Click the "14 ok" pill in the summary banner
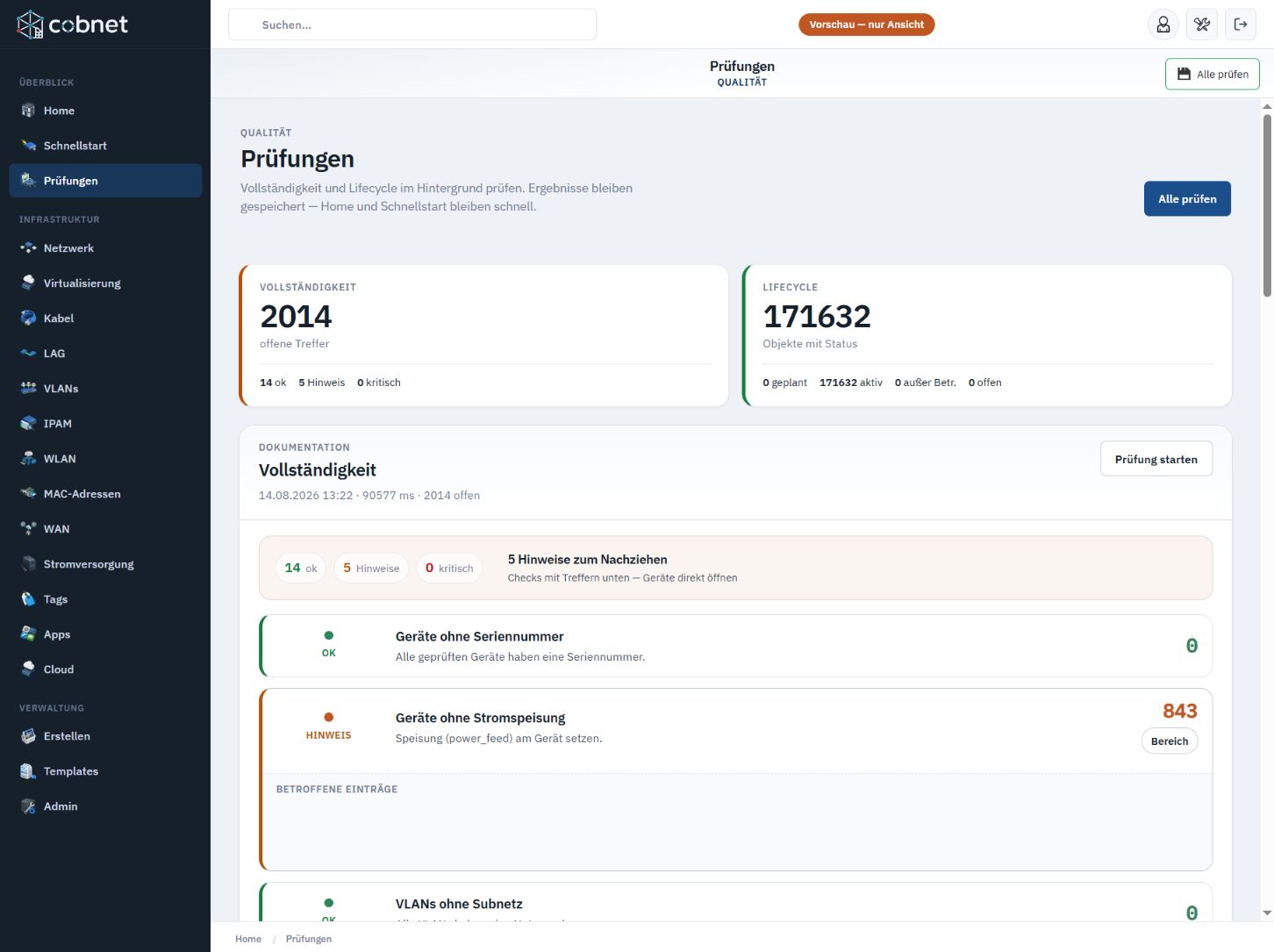 [x=301, y=568]
